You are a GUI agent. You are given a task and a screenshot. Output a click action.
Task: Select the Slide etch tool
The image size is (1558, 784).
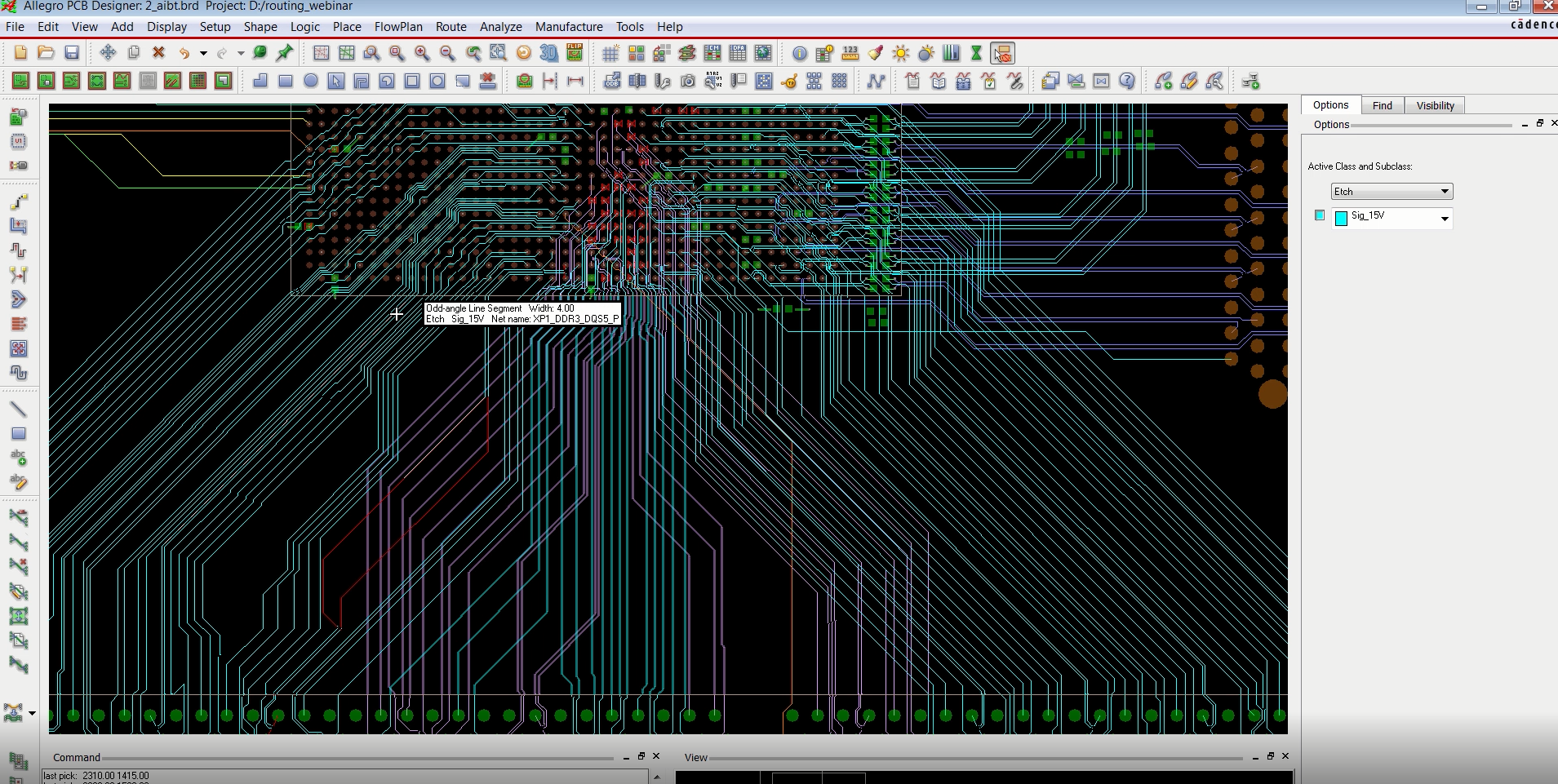click(x=19, y=225)
